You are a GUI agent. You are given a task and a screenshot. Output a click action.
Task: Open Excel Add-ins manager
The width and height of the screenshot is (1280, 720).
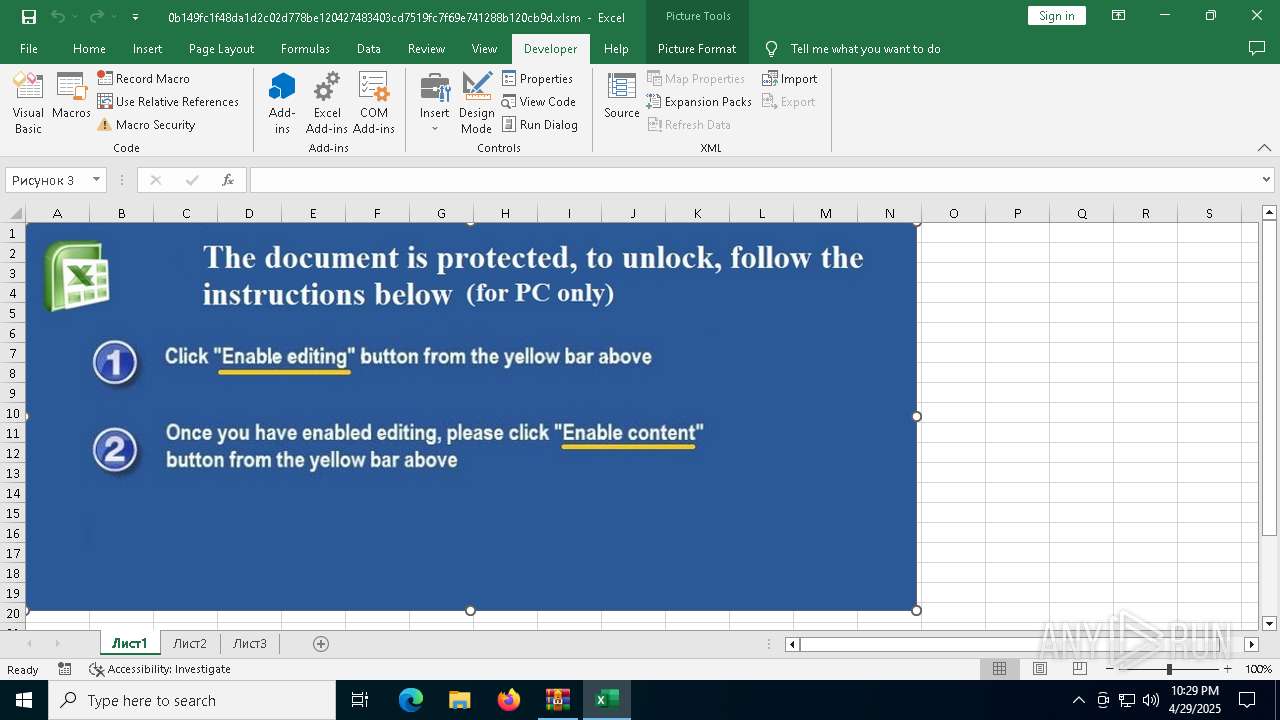pyautogui.click(x=327, y=103)
